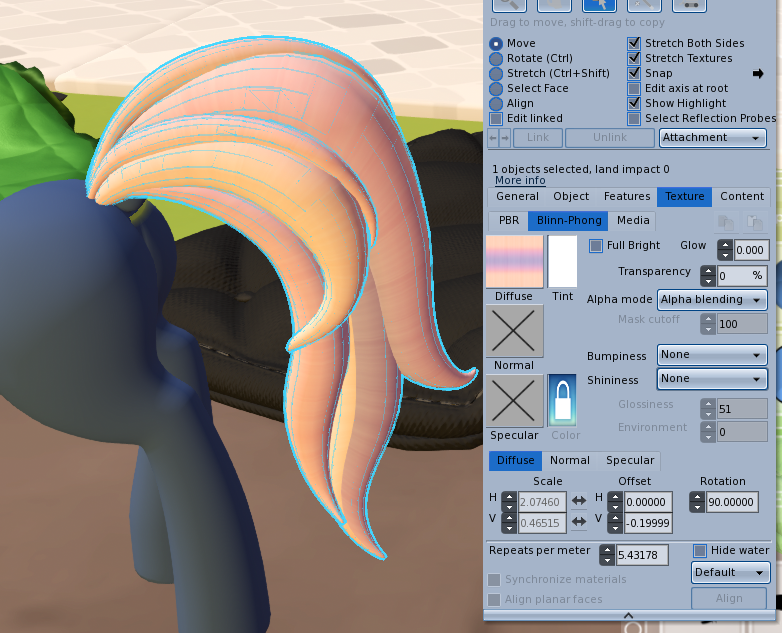This screenshot has width=782, height=633.
Task: Choose the Select Face radio button
Action: (x=496, y=89)
